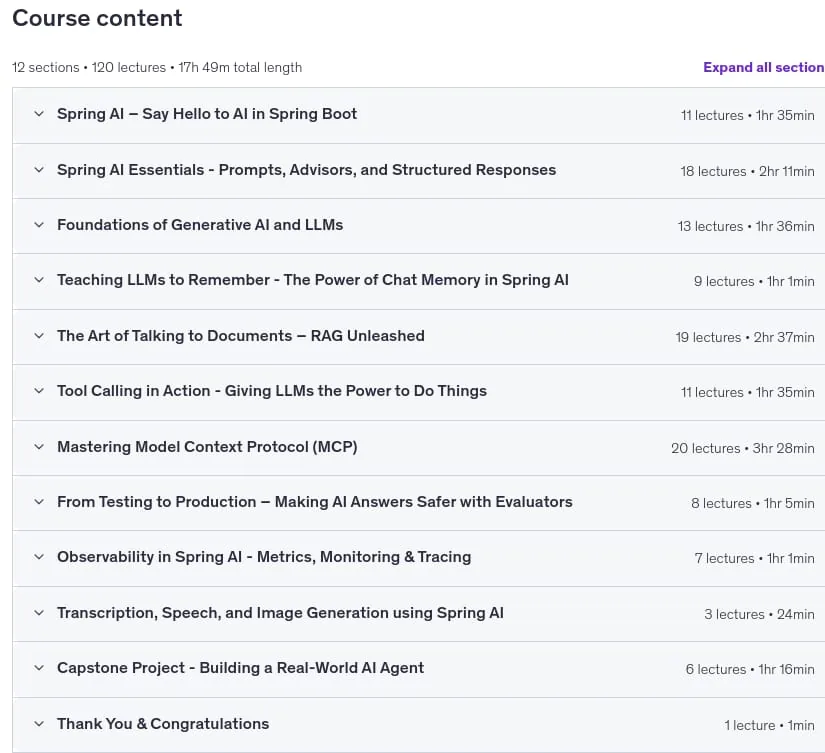Expand chevron for Observability in Spring AI
Image resolution: width=825 pixels, height=753 pixels.
pos(39,557)
